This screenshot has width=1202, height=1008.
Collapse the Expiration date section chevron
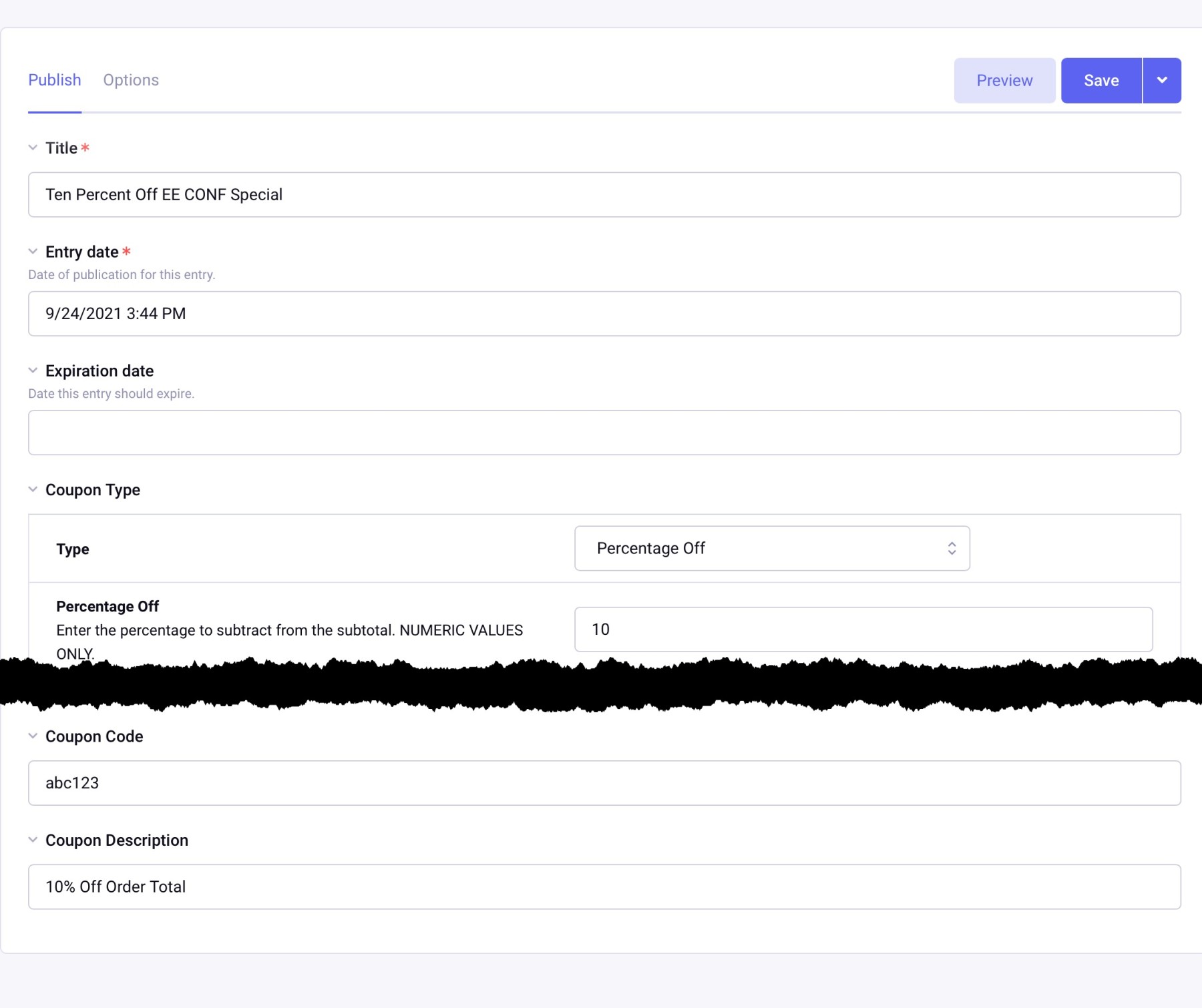33,370
